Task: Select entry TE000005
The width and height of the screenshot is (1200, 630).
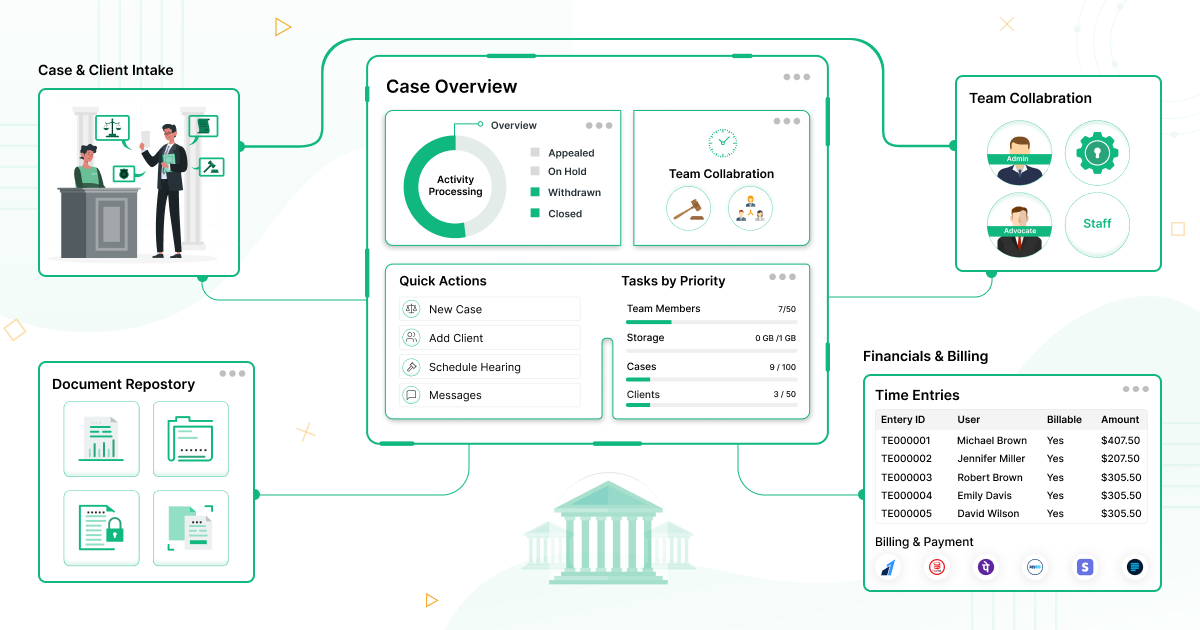Action: (x=906, y=514)
